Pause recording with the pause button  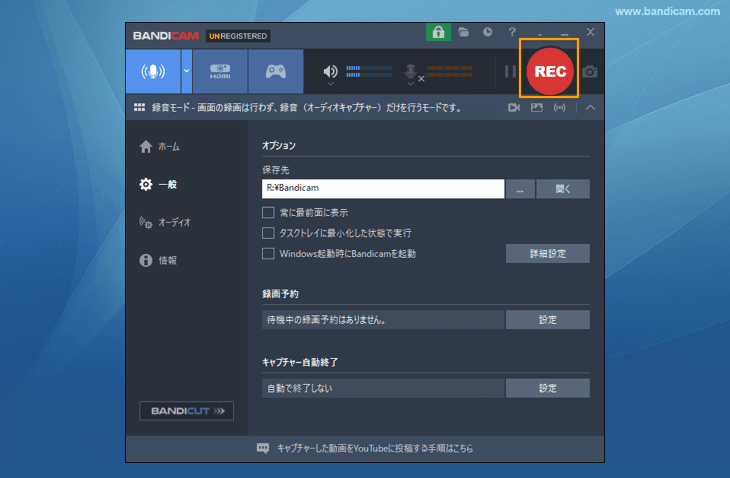(510, 71)
